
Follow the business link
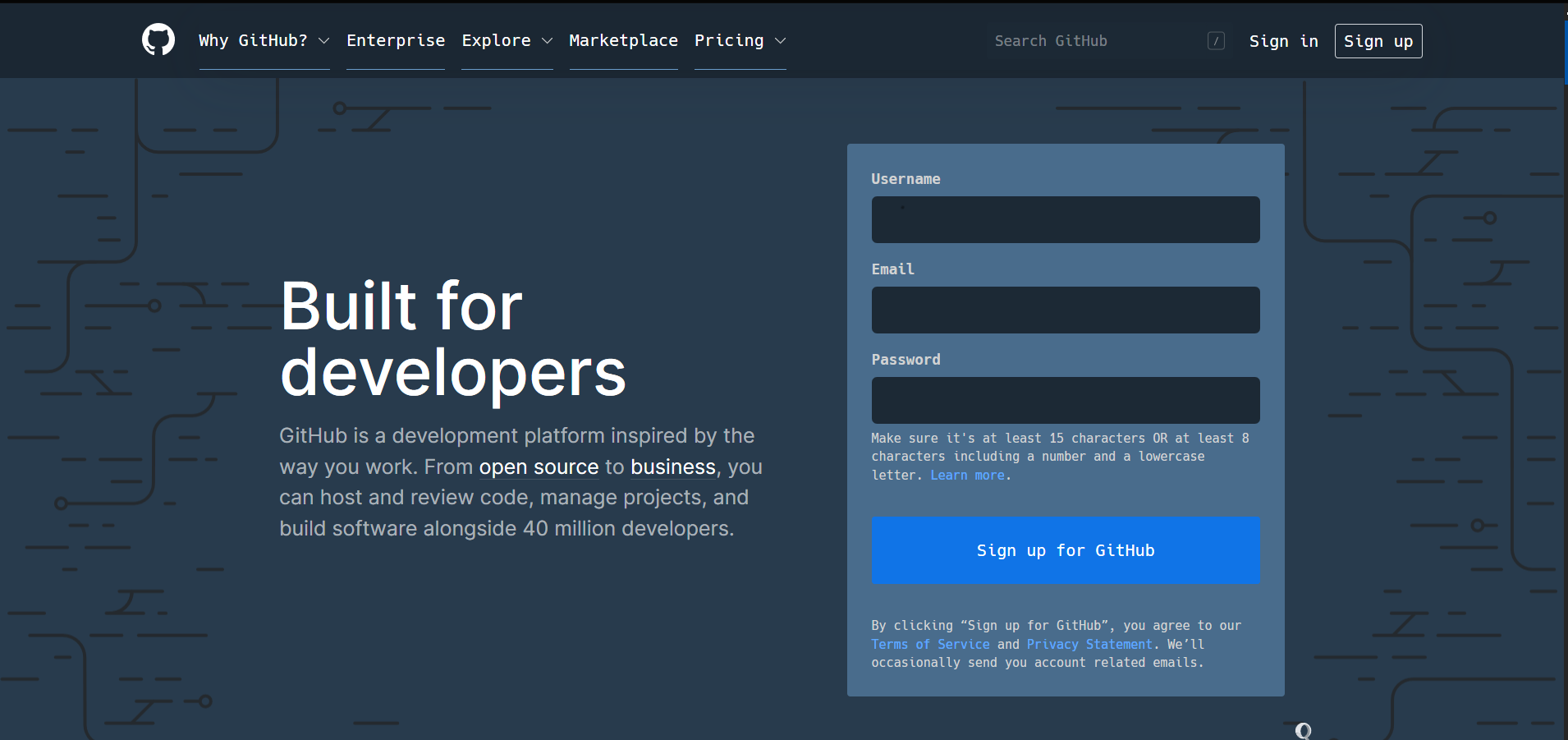(x=673, y=467)
